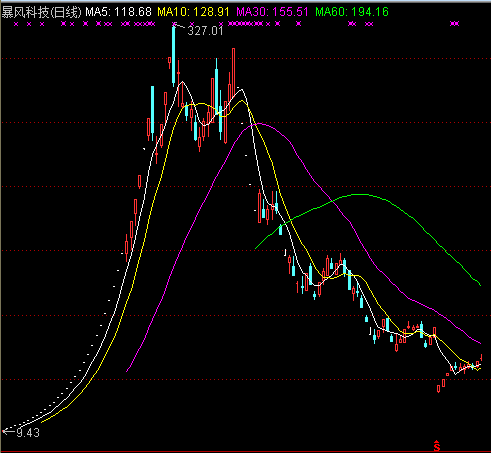Select the green MA60: 194.16 label
The width and height of the screenshot is (491, 453).
pyautogui.click(x=352, y=12)
